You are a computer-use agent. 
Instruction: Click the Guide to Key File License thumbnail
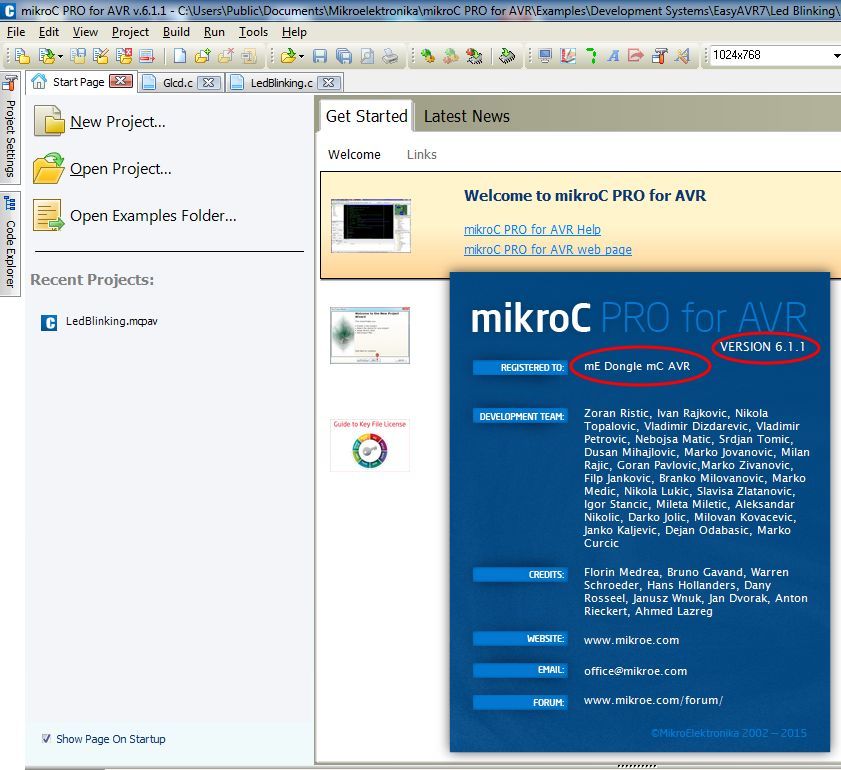(370, 445)
